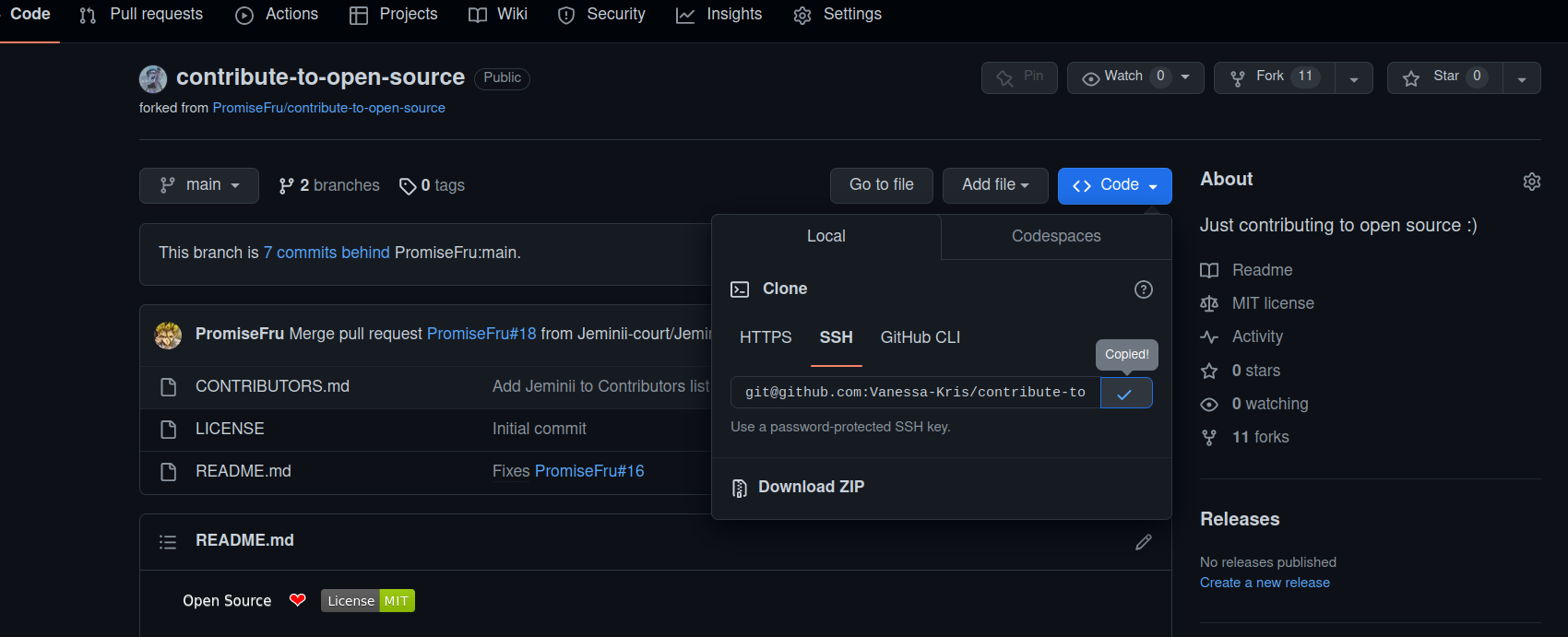View the 0 tags
The height and width of the screenshot is (637, 1568).
point(432,185)
